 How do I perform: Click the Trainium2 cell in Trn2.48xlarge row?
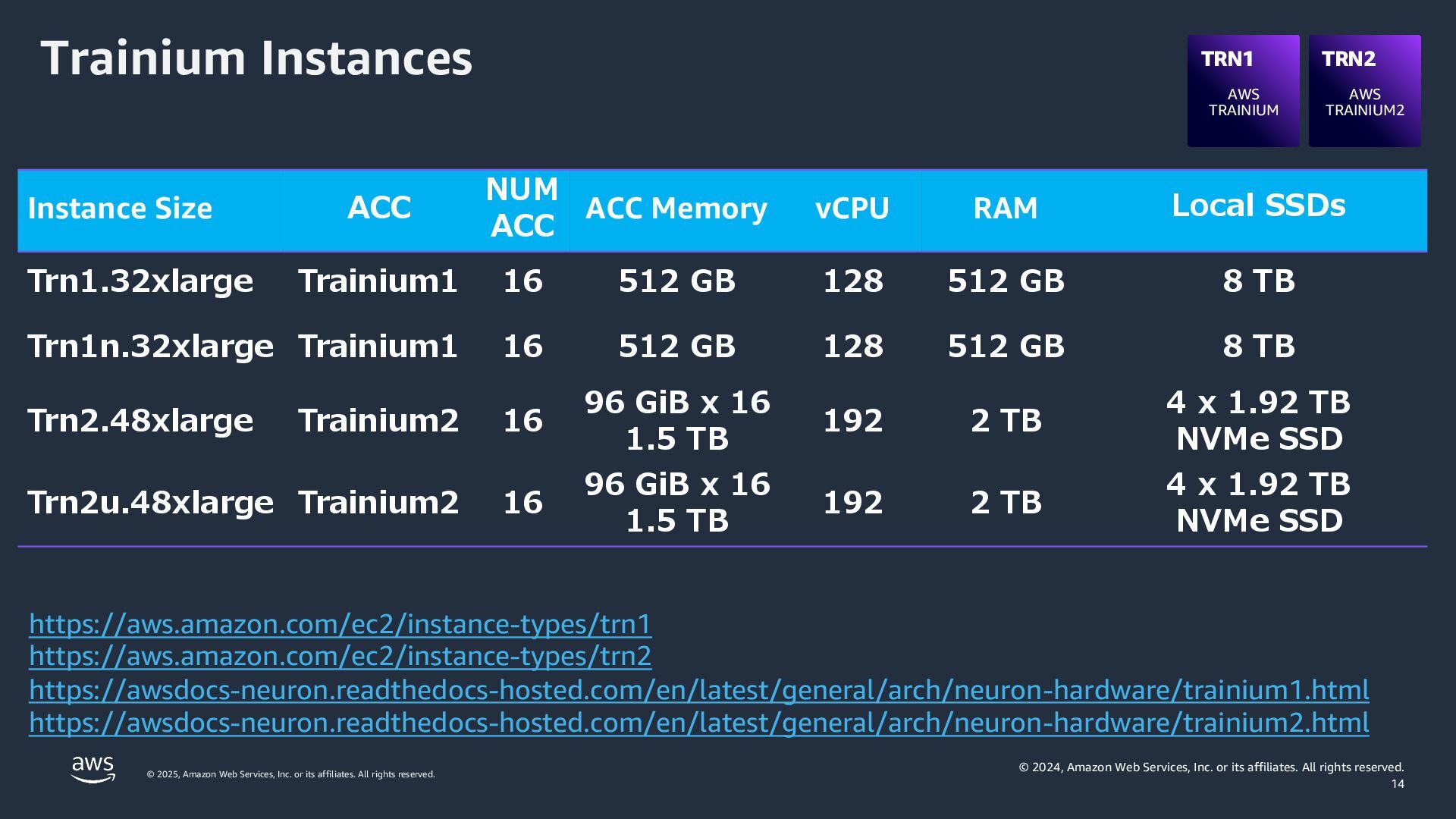pos(378,421)
